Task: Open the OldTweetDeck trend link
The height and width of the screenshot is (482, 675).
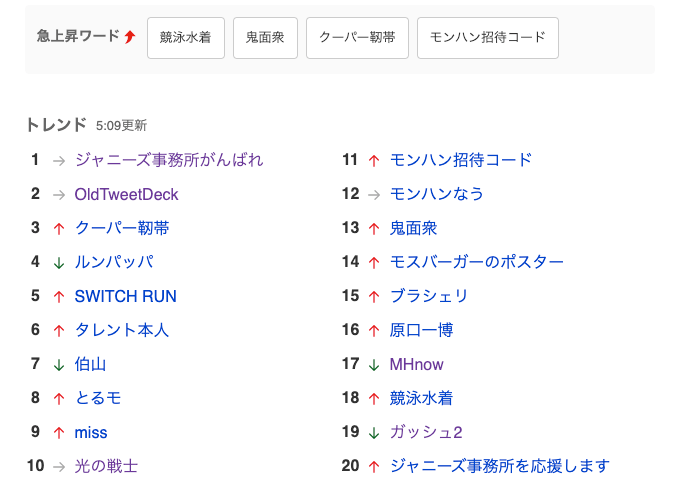Action: tap(126, 195)
